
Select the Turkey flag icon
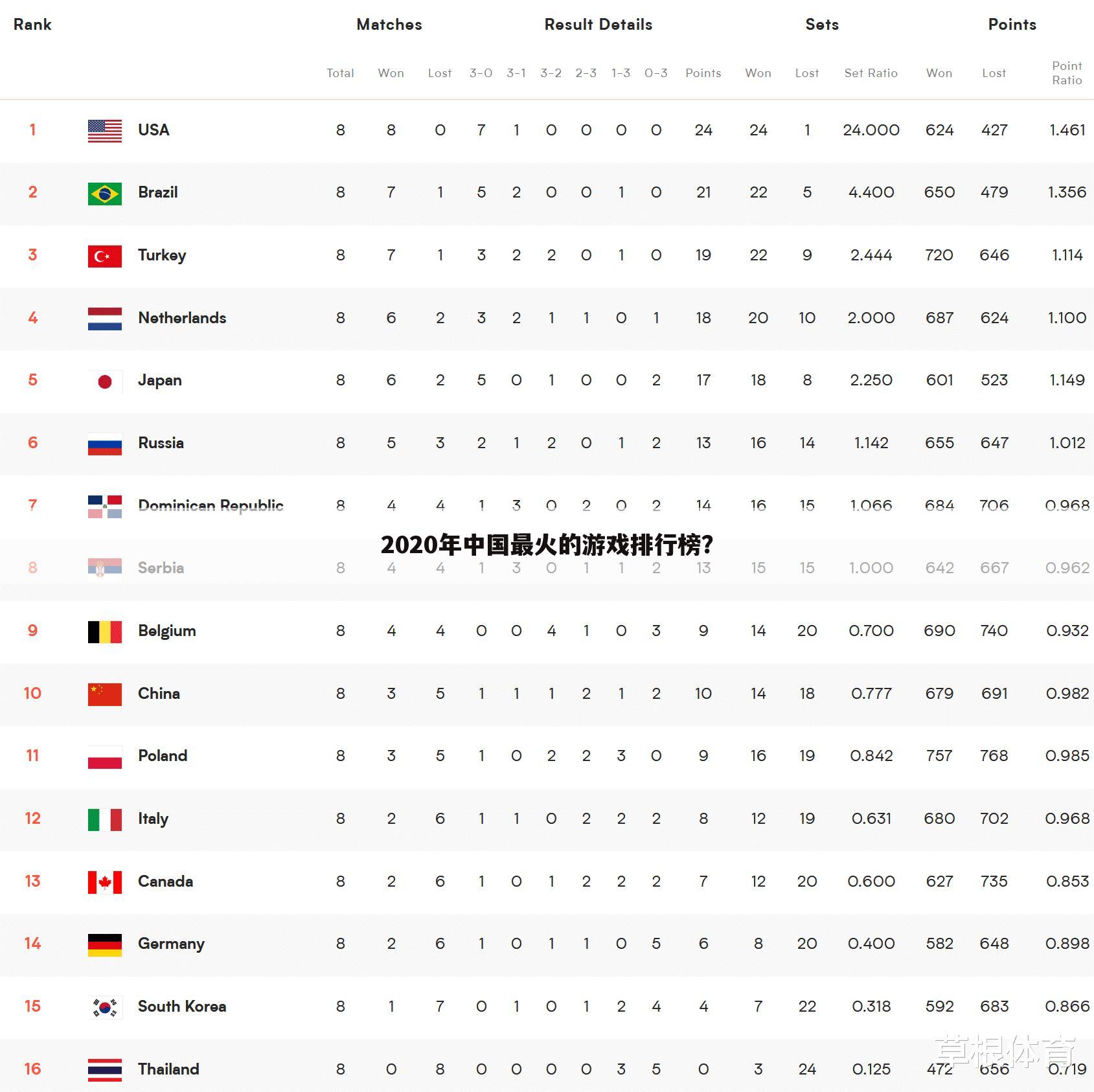click(105, 256)
